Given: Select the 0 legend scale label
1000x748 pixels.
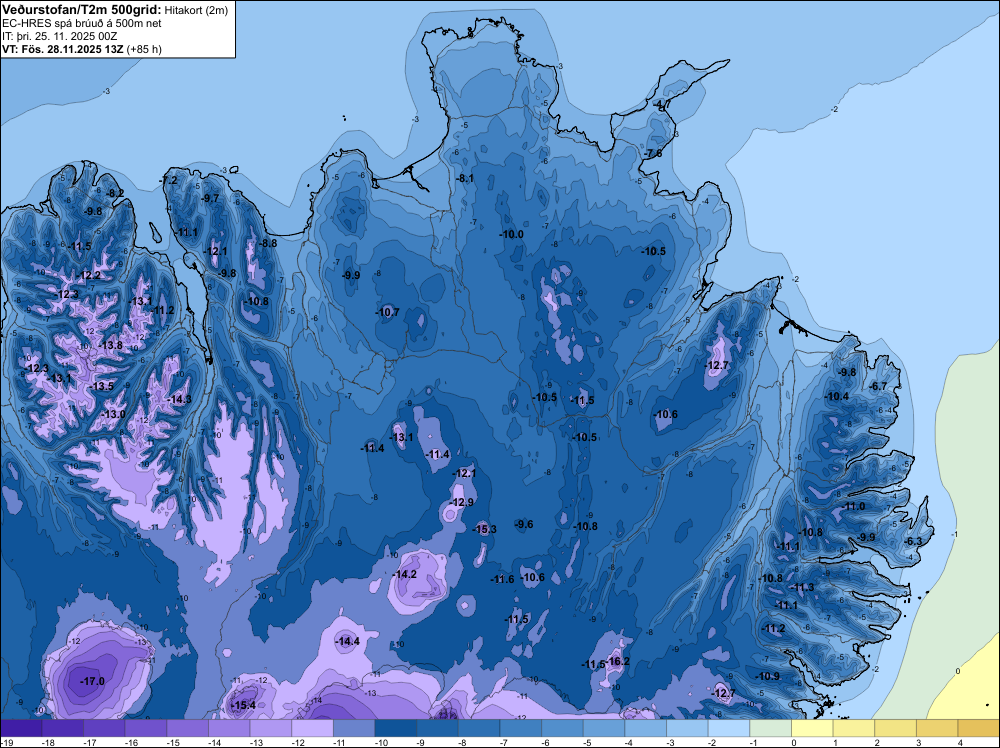Looking at the screenshot, I should tap(794, 742).
